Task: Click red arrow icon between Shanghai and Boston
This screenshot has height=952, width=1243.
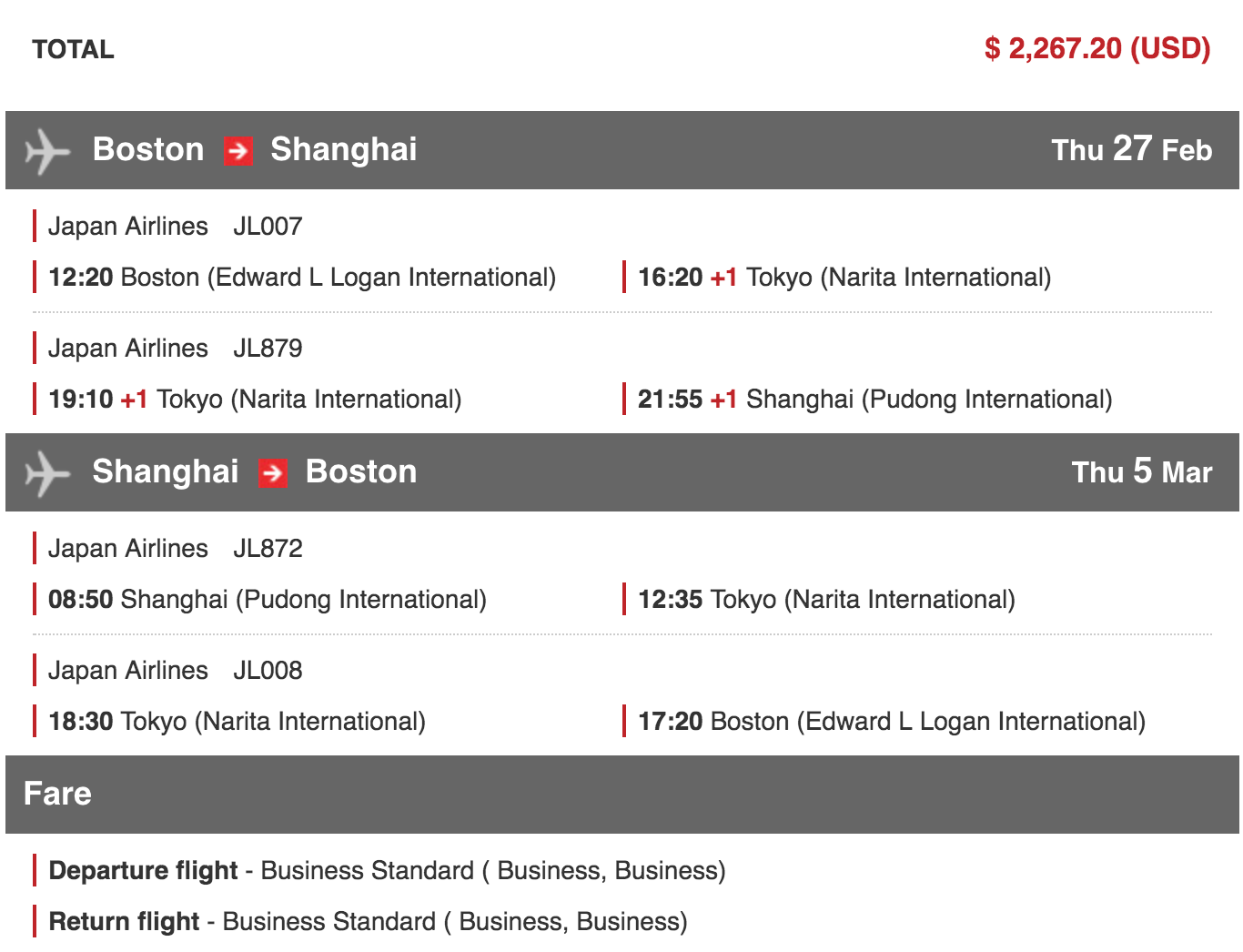Action: pyautogui.click(x=272, y=473)
